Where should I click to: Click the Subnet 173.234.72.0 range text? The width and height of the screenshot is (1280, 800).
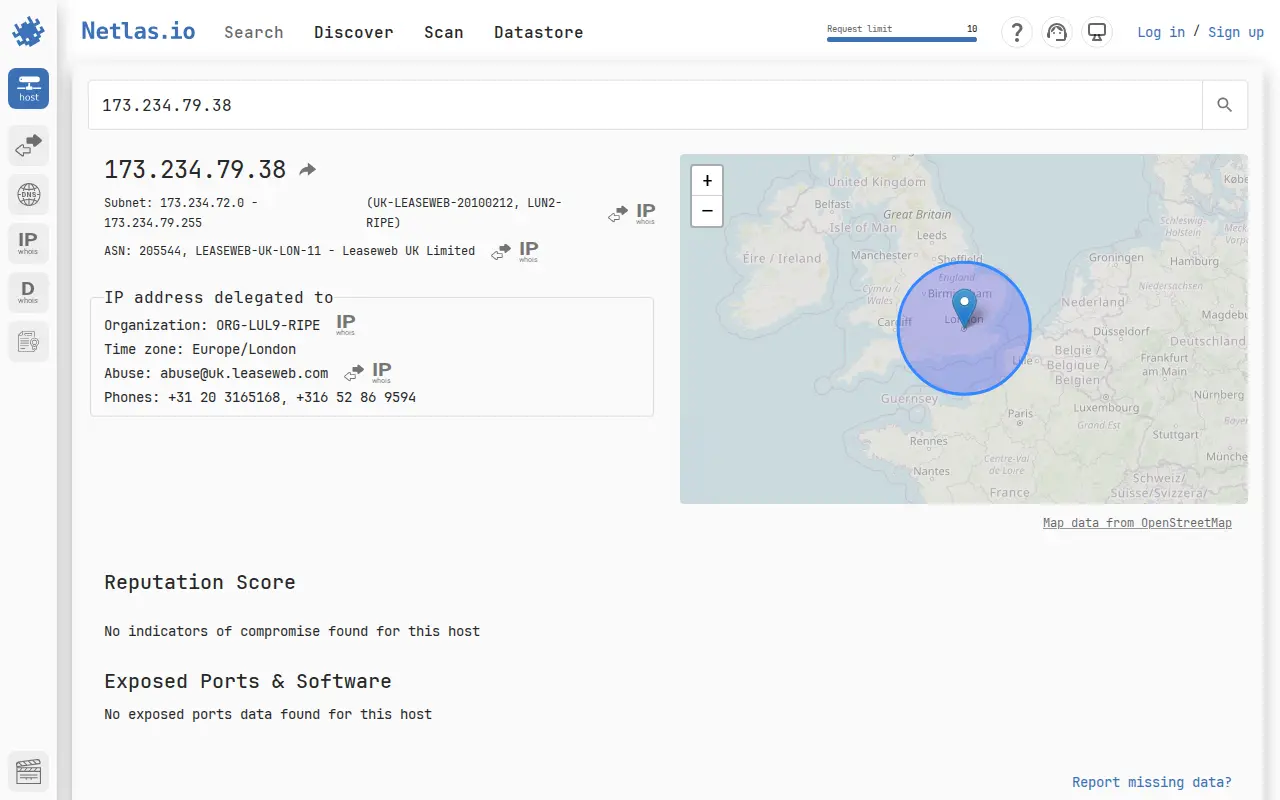pos(181,213)
